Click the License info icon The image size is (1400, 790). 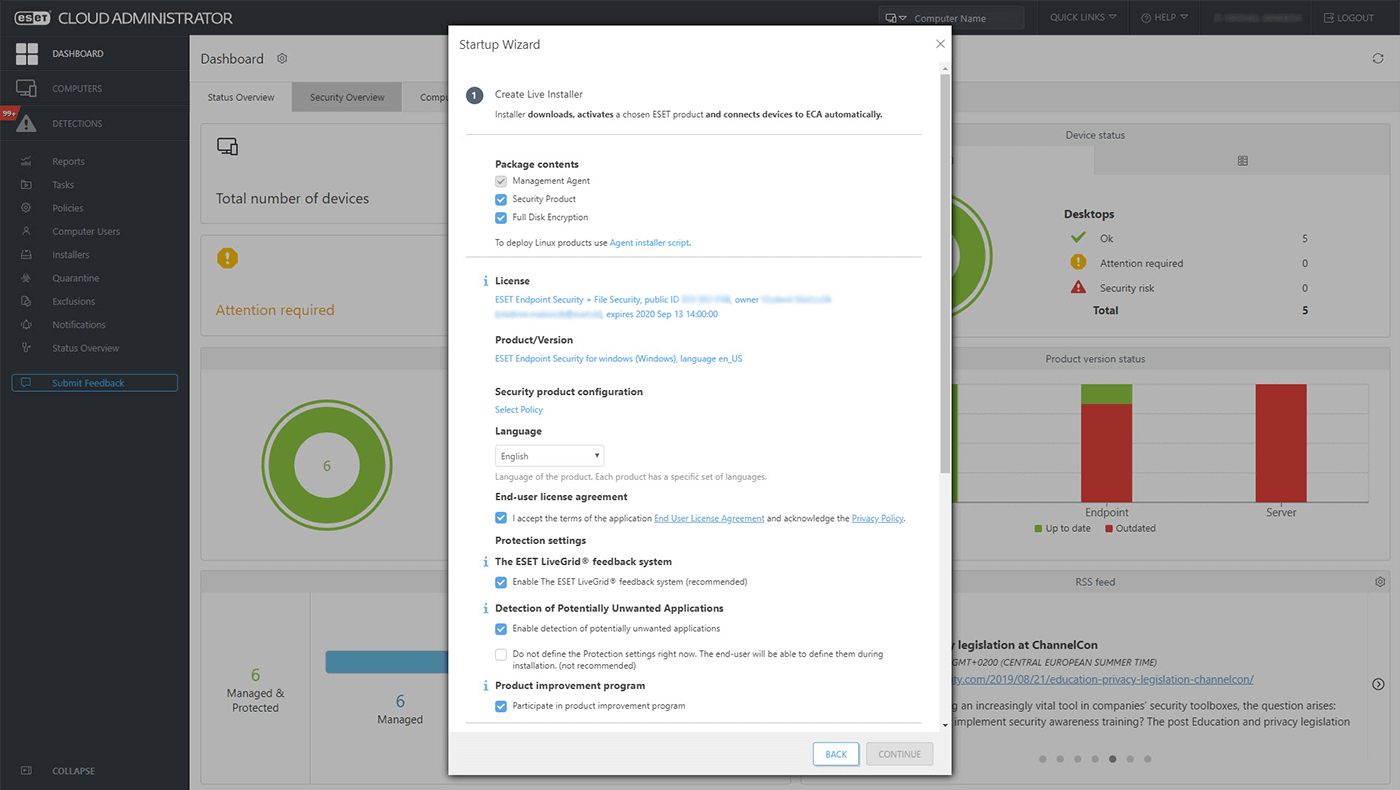(486, 282)
